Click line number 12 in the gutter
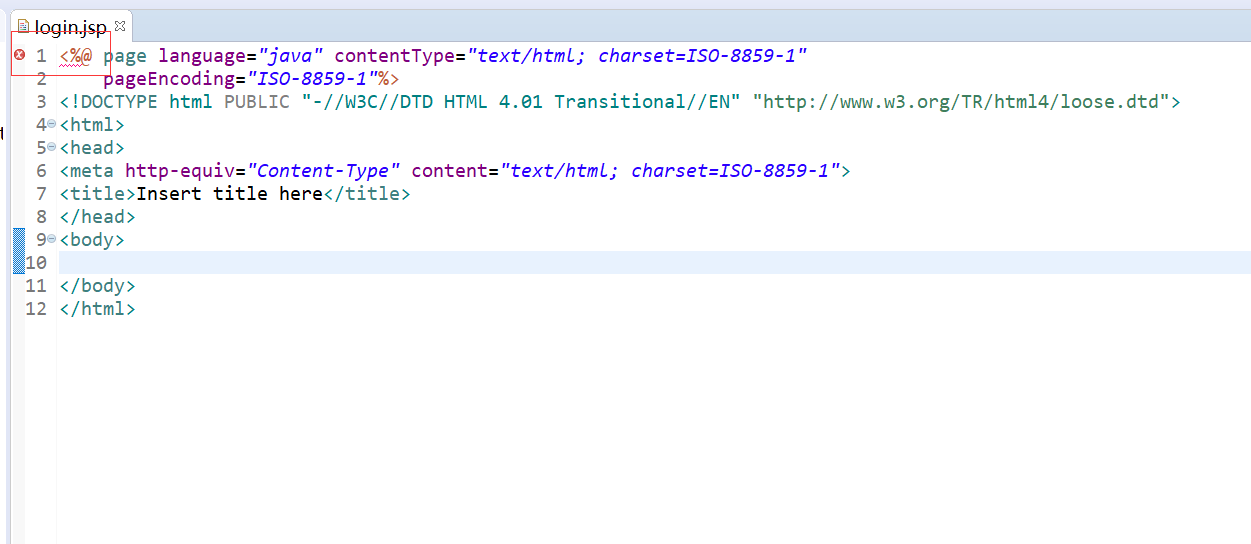Screen dimensions: 1251x544 [x=36, y=309]
